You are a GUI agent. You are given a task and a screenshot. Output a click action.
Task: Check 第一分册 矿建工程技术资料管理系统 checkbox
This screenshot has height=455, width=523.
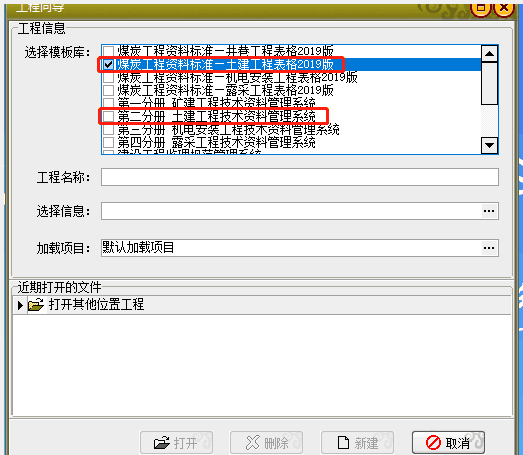pos(108,103)
